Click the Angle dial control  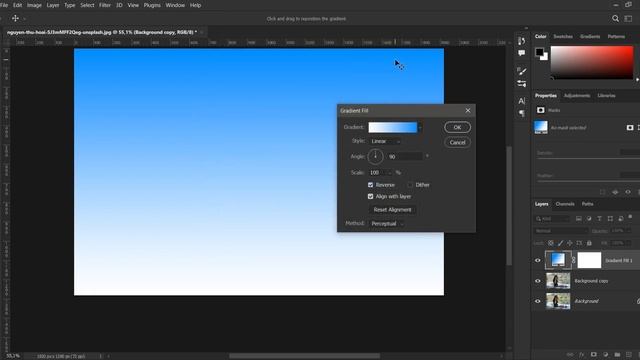[x=375, y=156]
